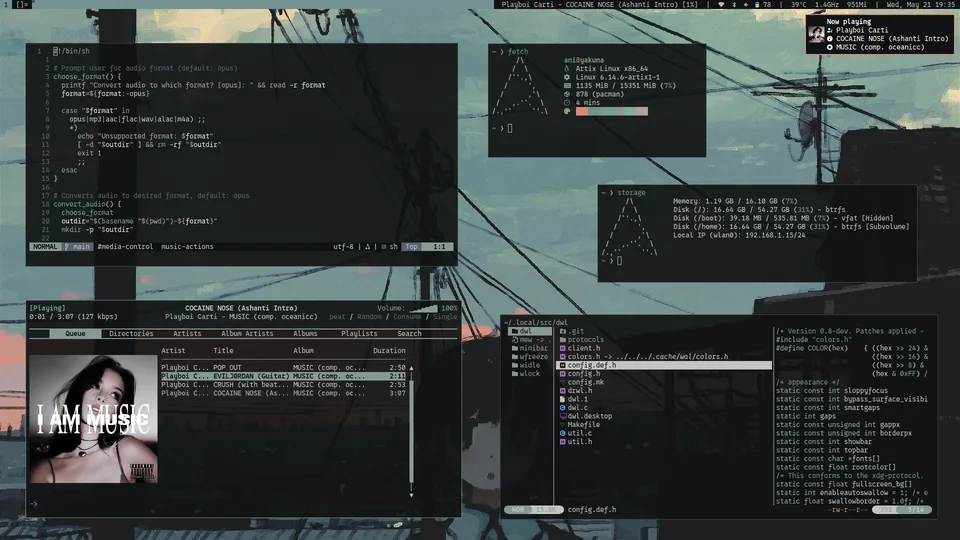The image size is (960, 540).
Task: Select the wlock folder in the file manager
Action: (530, 374)
